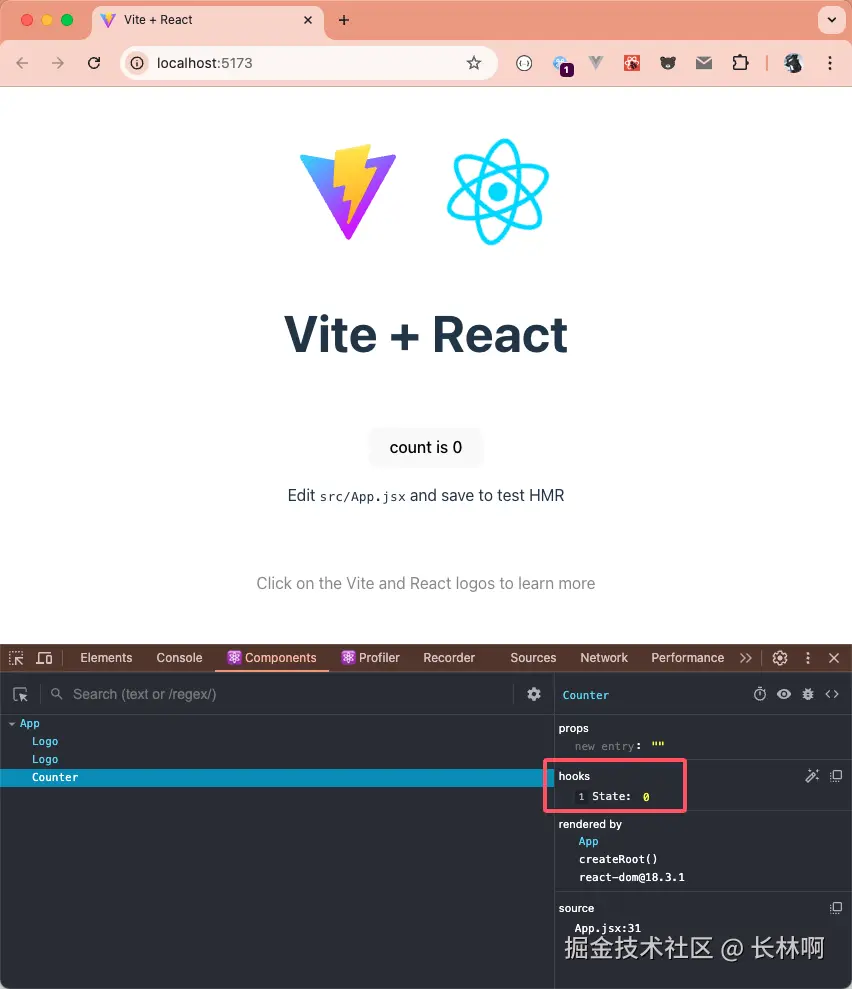This screenshot has width=852, height=989.
Task: Click the Vue devtools extension icon
Action: coord(596,63)
